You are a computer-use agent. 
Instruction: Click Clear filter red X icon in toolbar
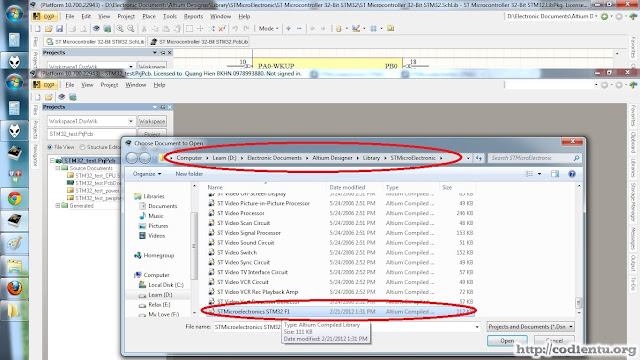click(x=222, y=29)
